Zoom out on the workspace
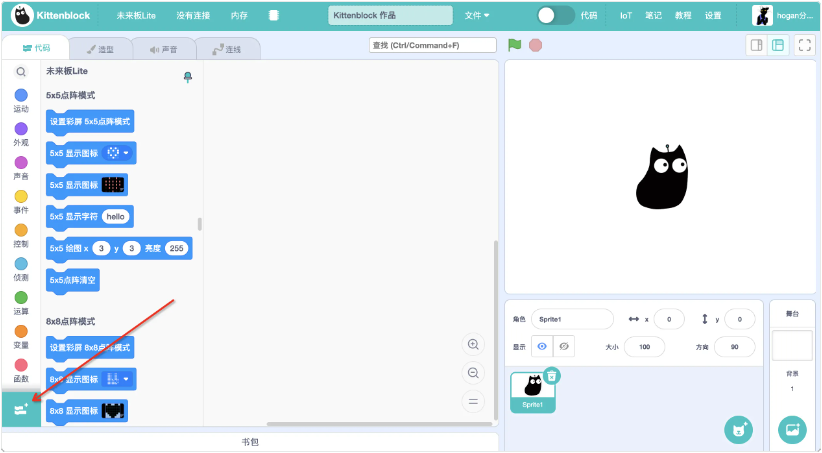822x453 pixels. (473, 372)
